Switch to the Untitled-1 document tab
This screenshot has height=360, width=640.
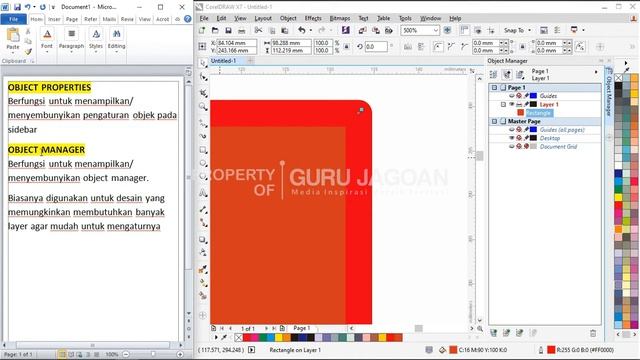[x=223, y=61]
